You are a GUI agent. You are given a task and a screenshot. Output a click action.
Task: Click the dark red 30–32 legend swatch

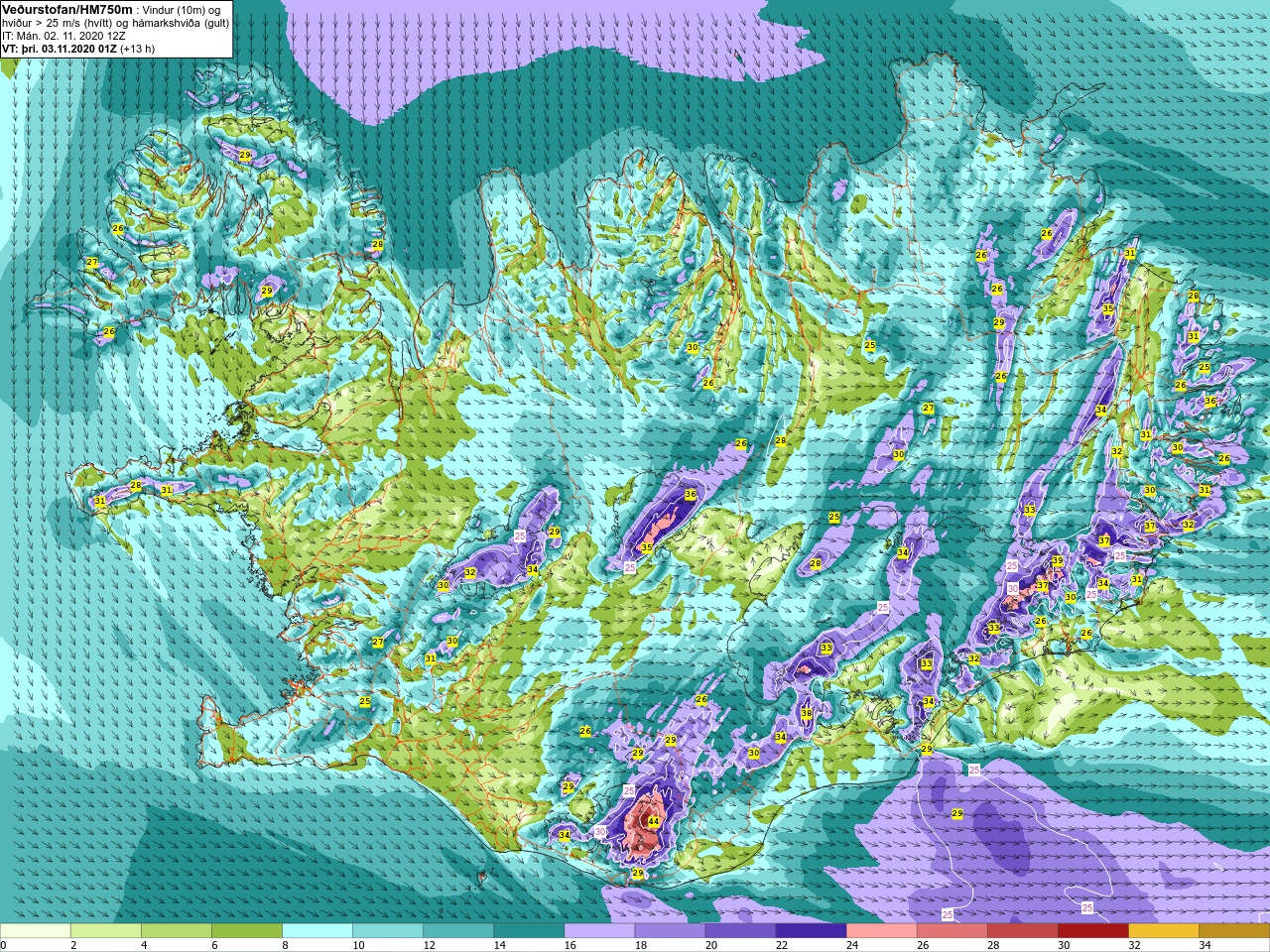1092,931
